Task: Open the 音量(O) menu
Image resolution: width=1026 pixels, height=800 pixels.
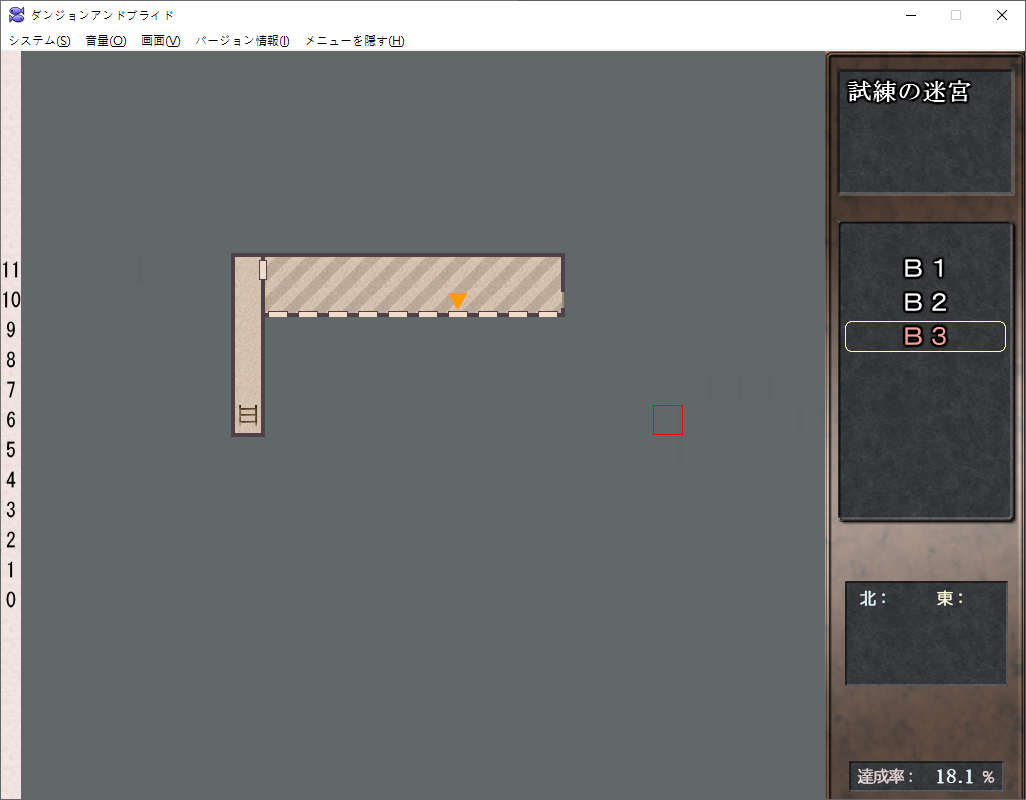Action: 105,41
